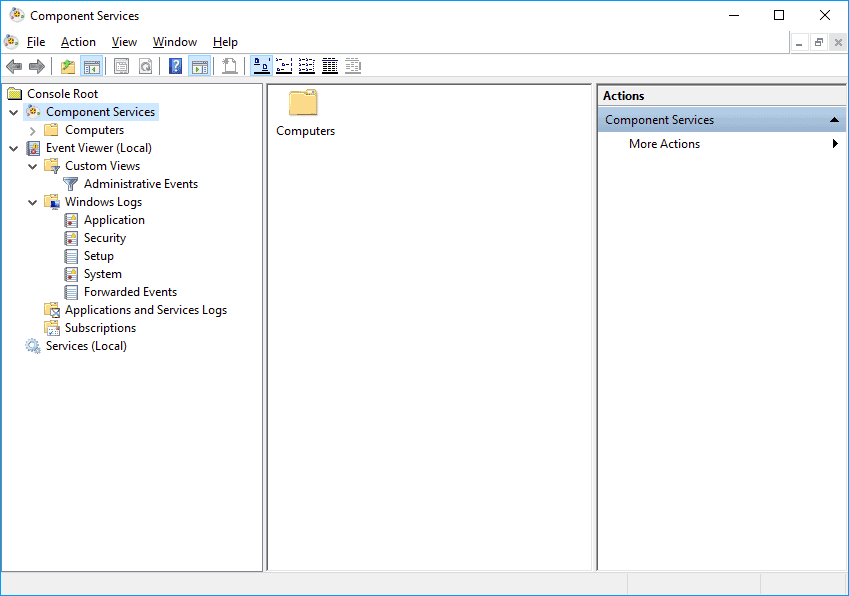
Task: Switch to Detail view
Action: tap(330, 66)
